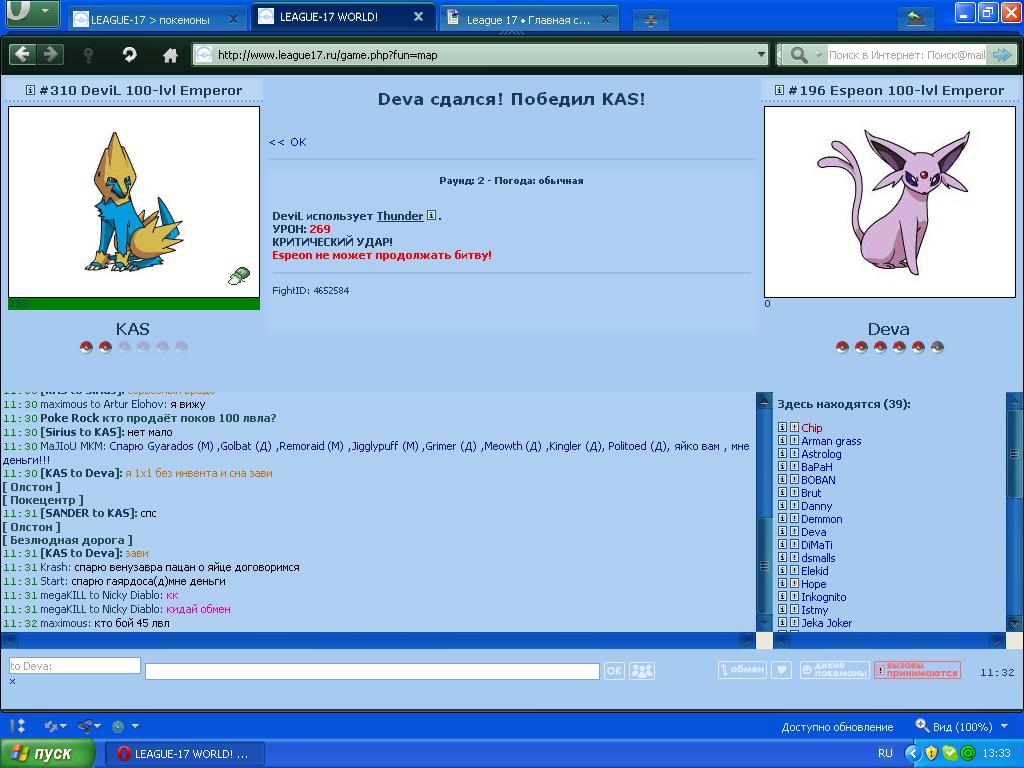Image resolution: width=1024 pixels, height=768 pixels.
Task: Open info icon for #196 Espeon
Action: (779, 90)
